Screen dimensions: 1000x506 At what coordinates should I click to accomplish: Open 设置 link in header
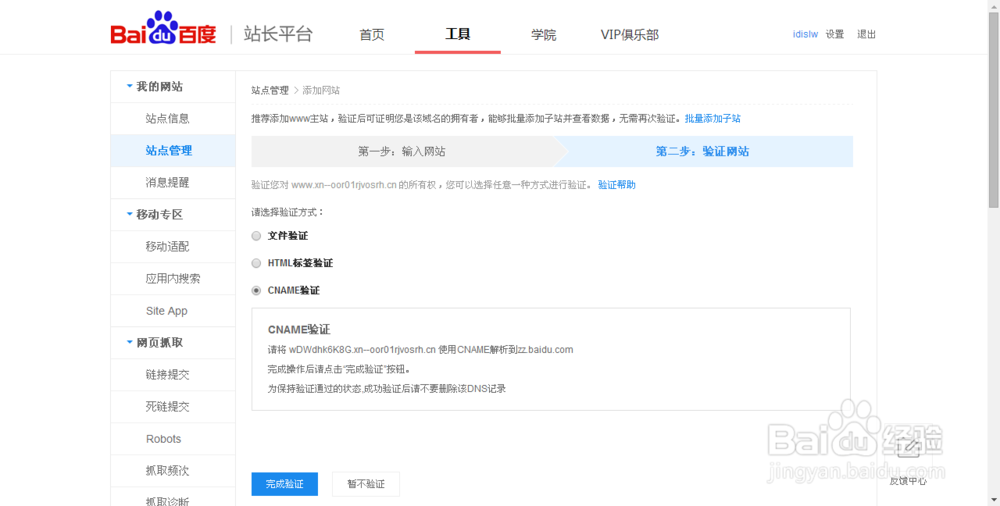coord(835,34)
